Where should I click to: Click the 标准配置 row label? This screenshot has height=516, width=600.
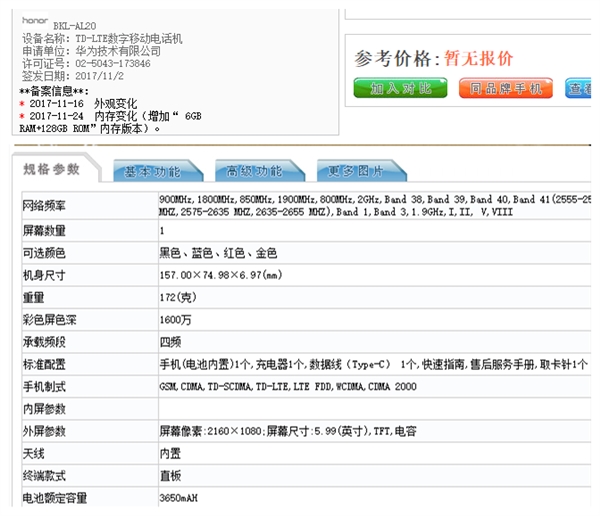[44, 364]
